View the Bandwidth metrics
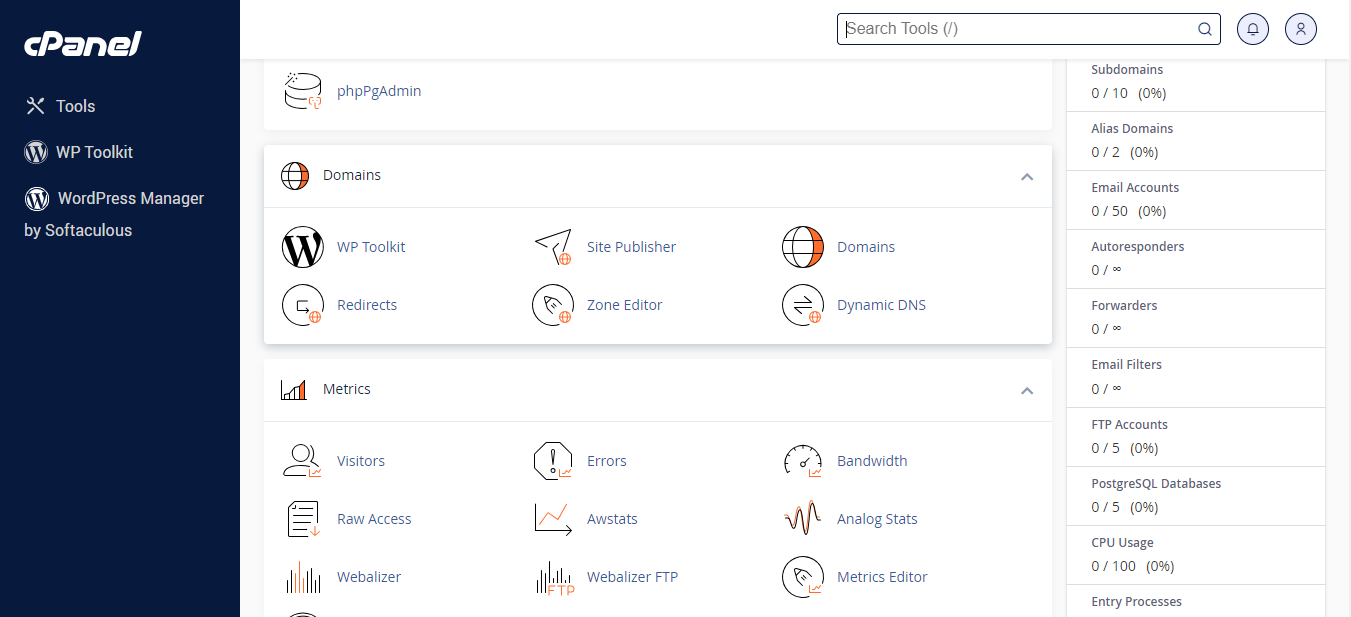Image resolution: width=1351 pixels, height=617 pixels. pyautogui.click(x=871, y=460)
